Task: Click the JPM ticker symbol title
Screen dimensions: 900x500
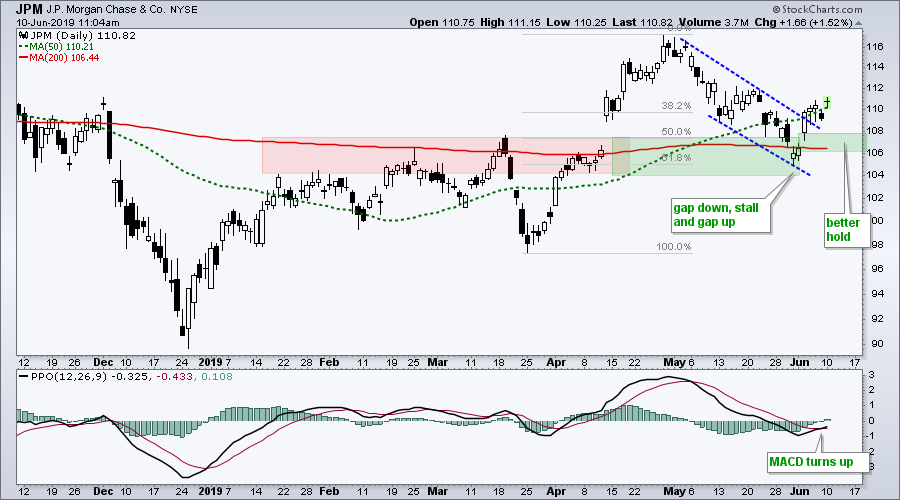Action: [28, 9]
